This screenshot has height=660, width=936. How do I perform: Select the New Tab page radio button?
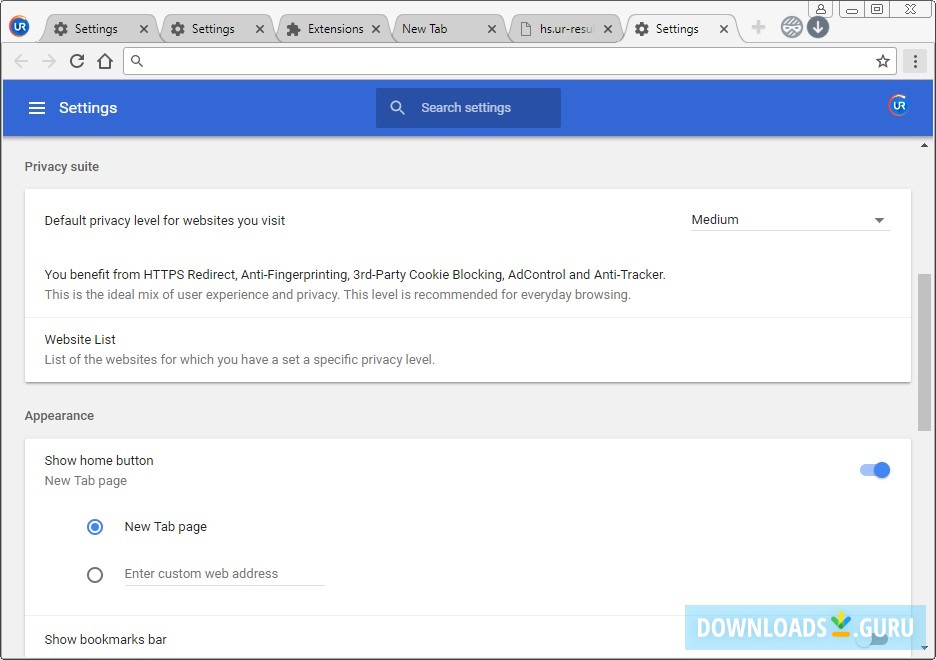coord(95,527)
